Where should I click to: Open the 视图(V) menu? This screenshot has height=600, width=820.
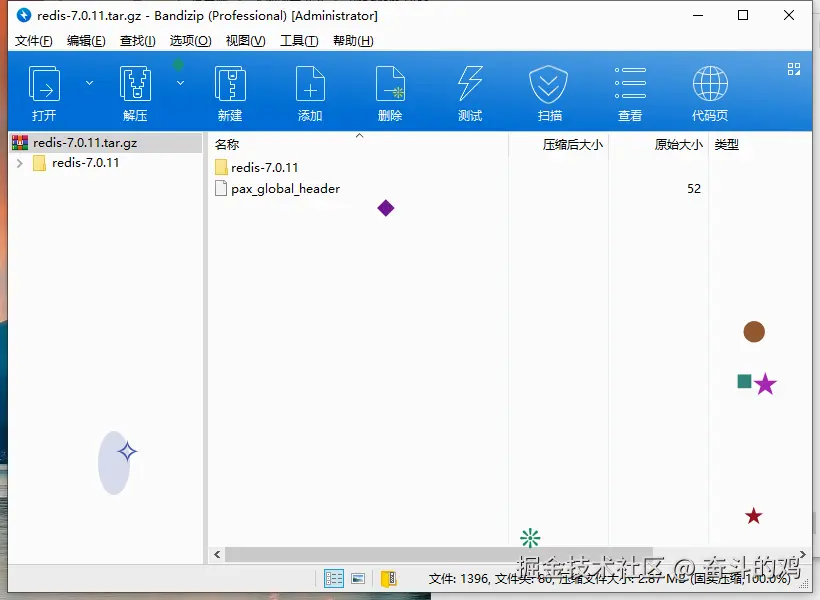pyautogui.click(x=245, y=41)
